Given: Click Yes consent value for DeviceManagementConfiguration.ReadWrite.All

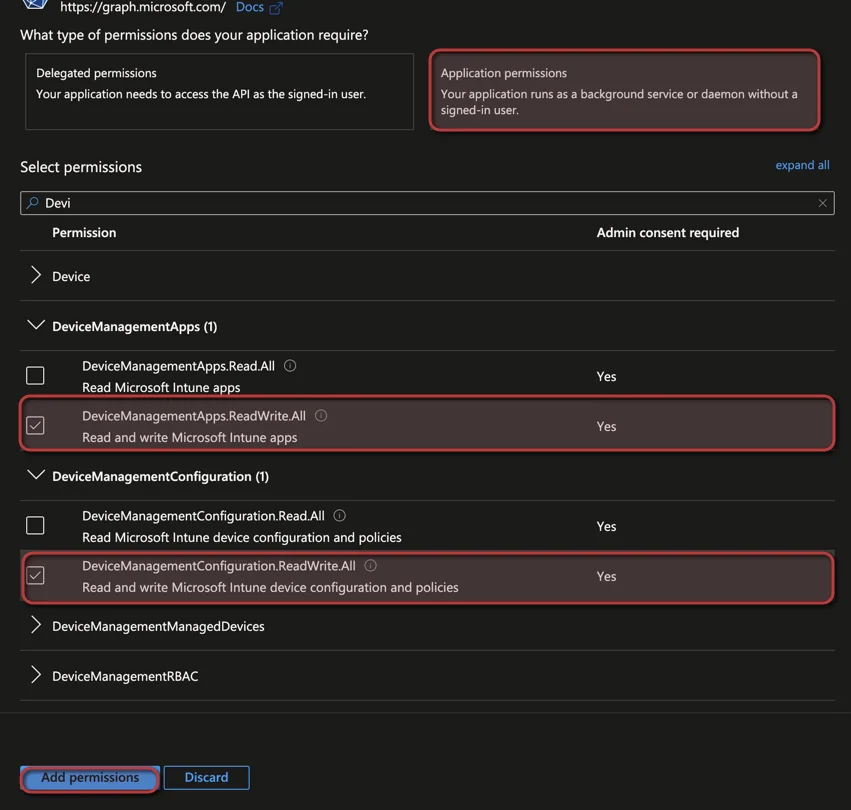Looking at the screenshot, I should [606, 576].
